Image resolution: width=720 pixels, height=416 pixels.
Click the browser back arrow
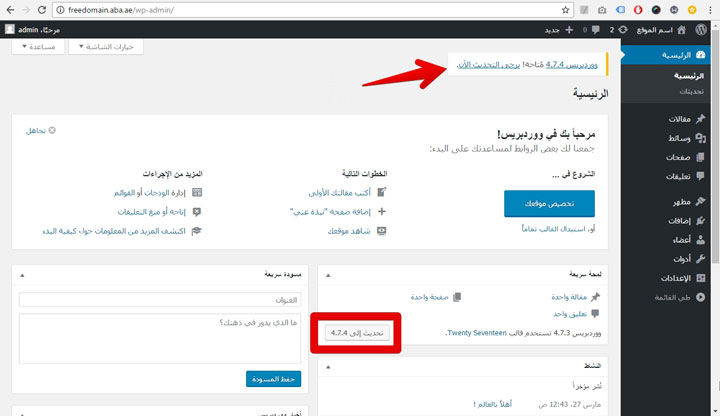point(10,10)
